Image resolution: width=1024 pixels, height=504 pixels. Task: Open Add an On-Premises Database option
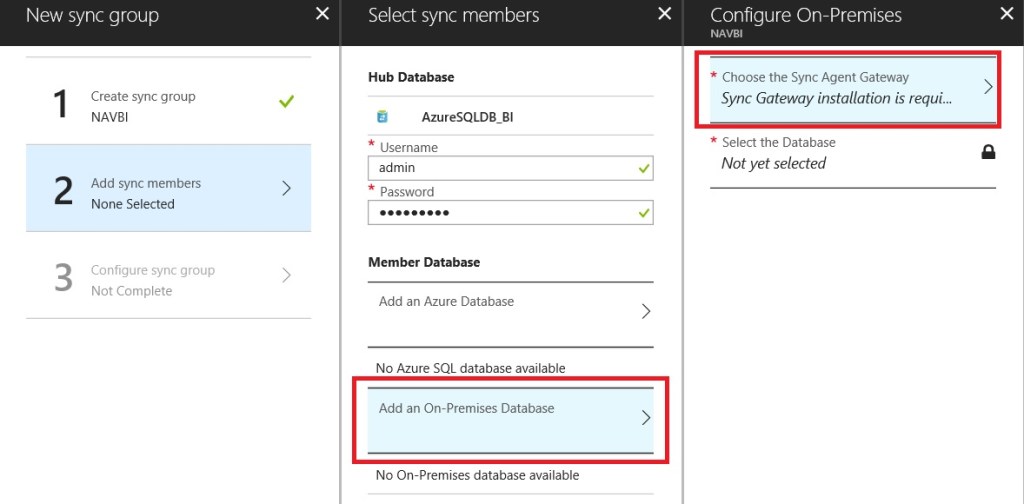coord(511,420)
